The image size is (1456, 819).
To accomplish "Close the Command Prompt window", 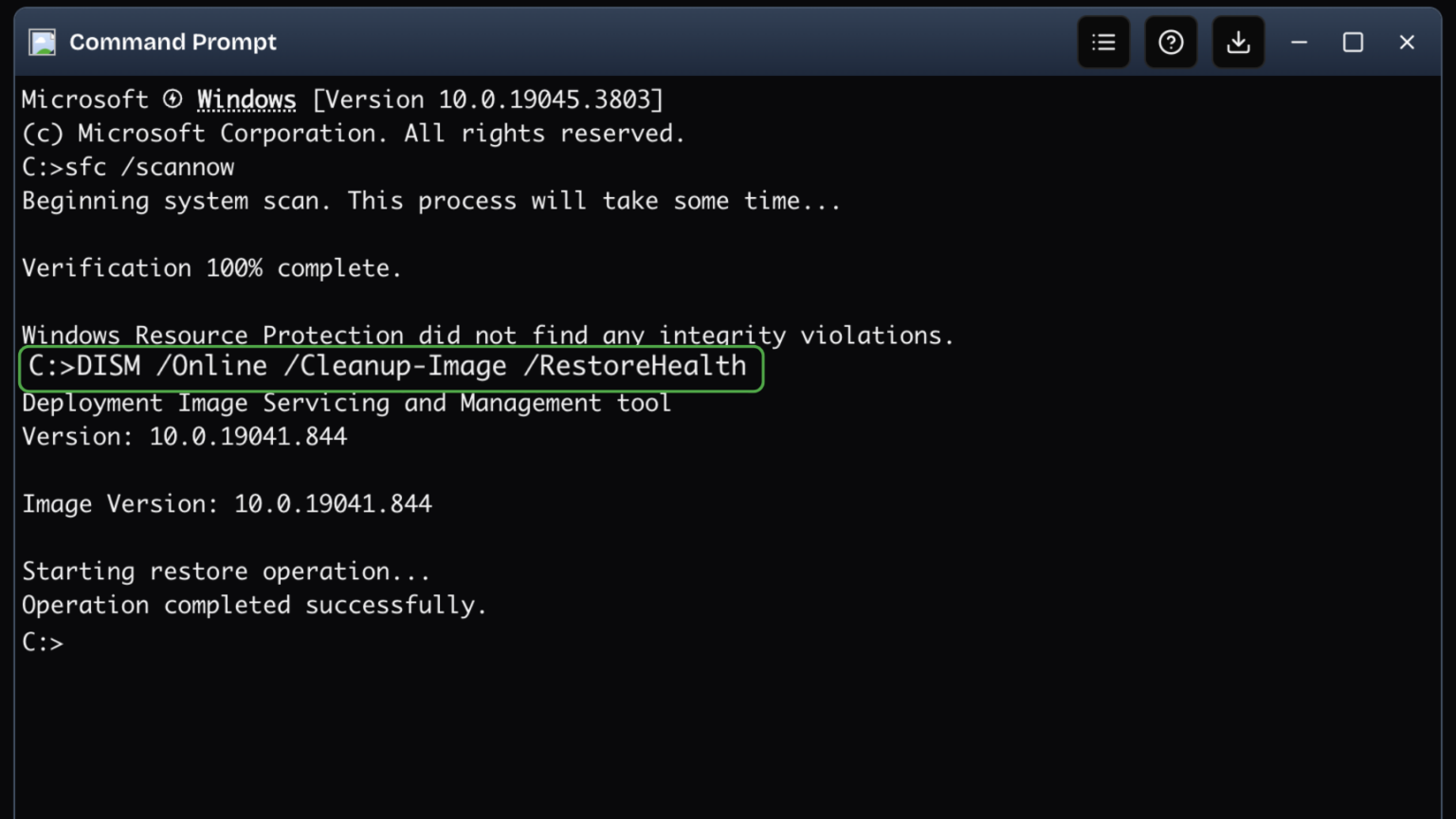I will pos(1407,43).
